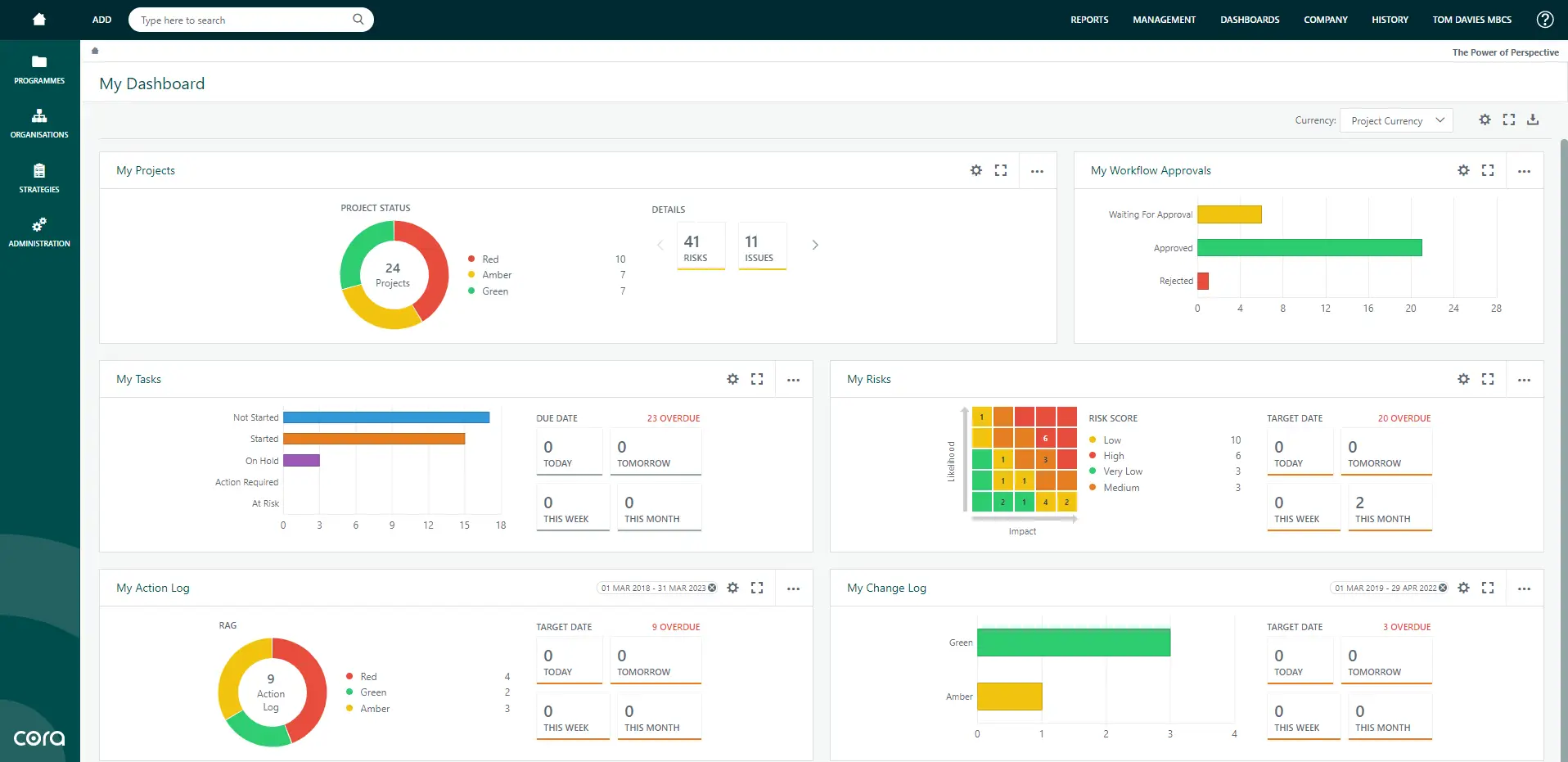
Task: Remove the My Change Log date range
Action: [x=1443, y=588]
